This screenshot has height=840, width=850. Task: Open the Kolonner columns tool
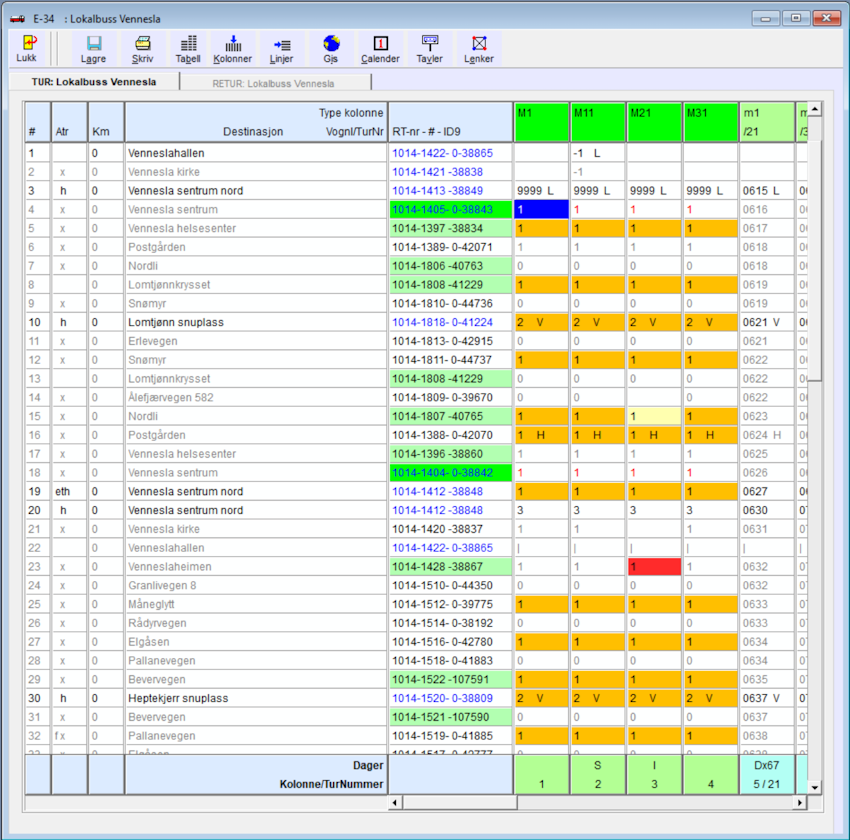pyautogui.click(x=233, y=44)
